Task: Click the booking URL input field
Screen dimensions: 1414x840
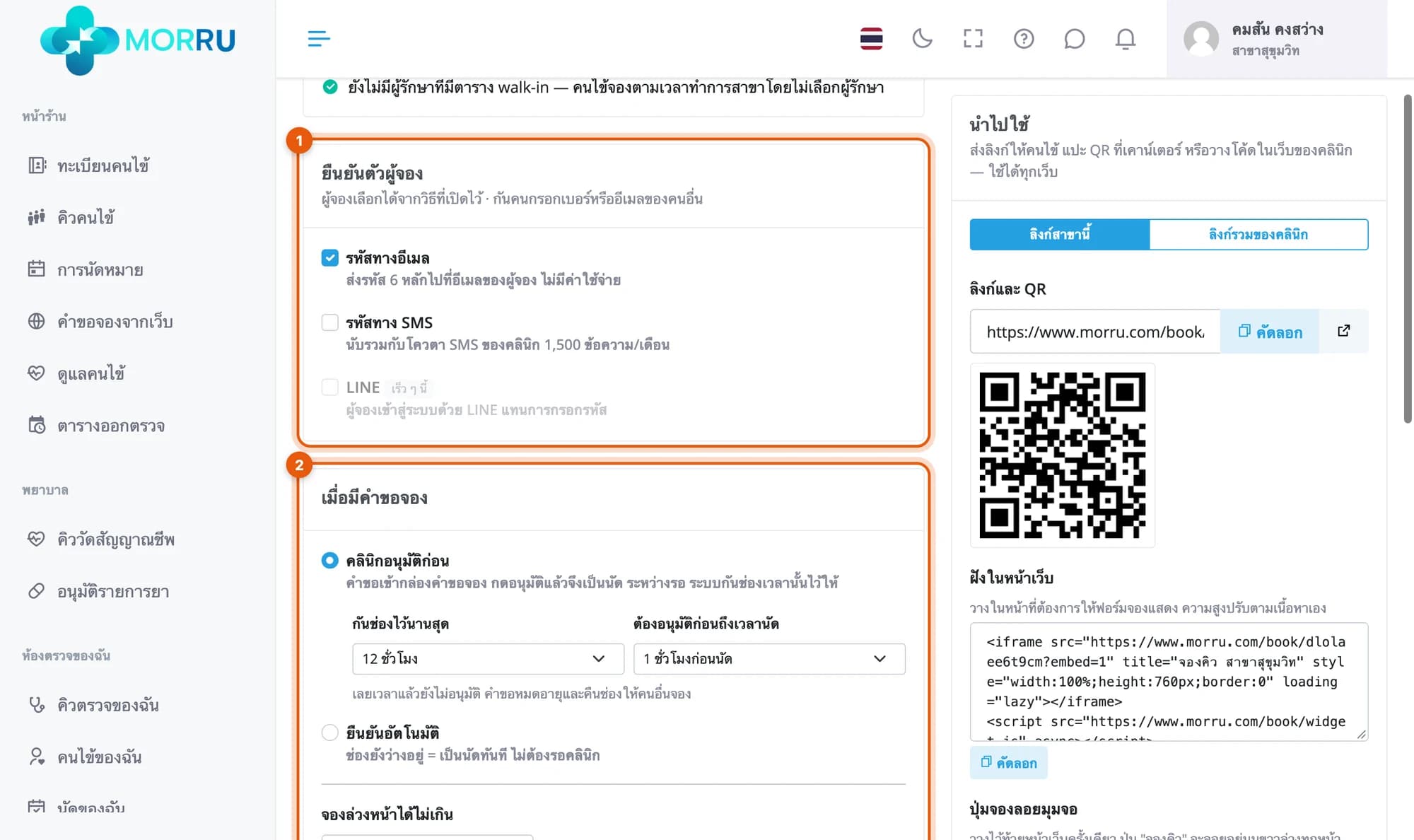Action: point(1095,331)
